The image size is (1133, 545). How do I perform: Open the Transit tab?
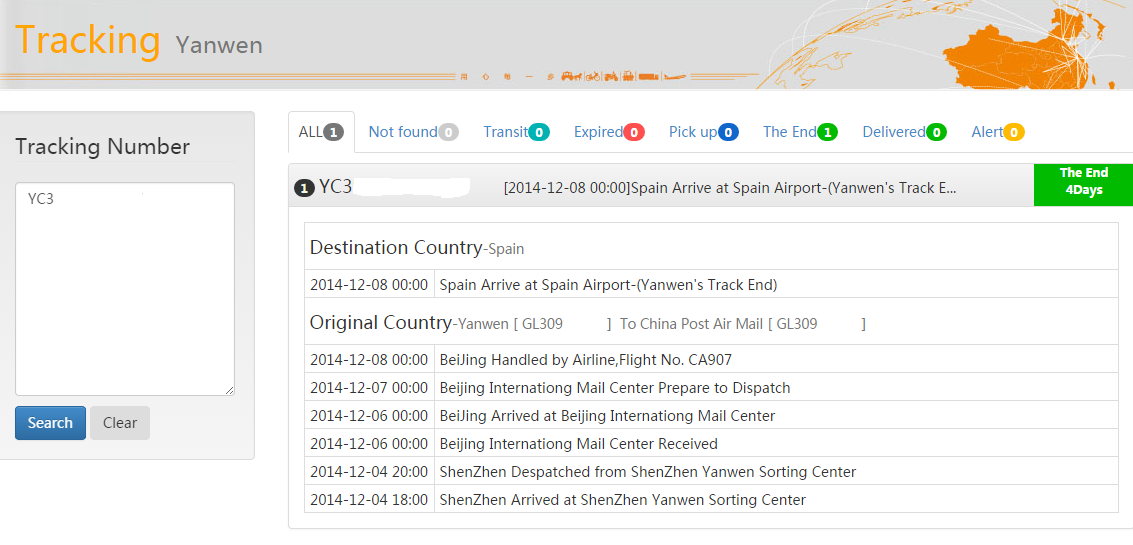point(516,132)
